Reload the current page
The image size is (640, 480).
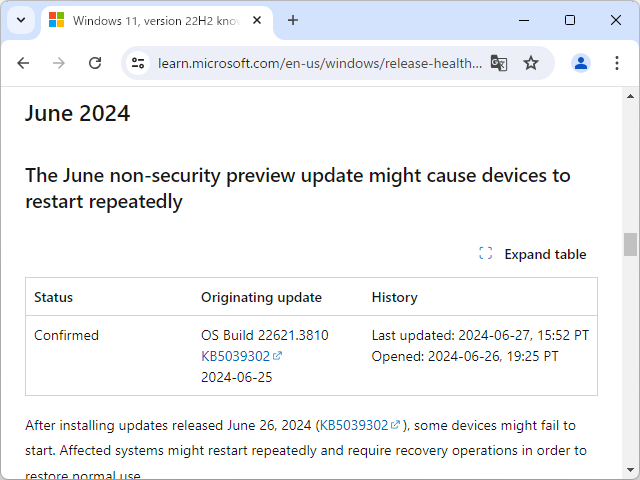[95, 63]
